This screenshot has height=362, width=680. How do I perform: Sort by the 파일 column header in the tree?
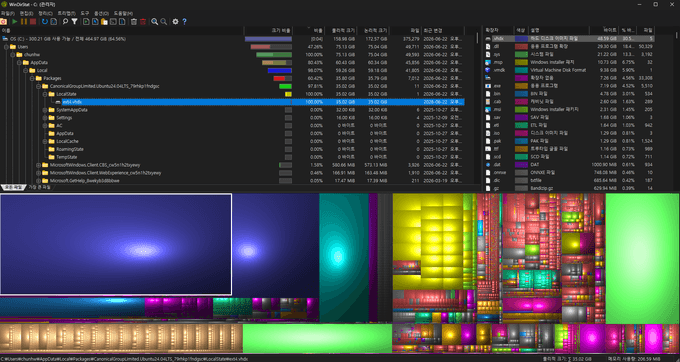point(405,31)
